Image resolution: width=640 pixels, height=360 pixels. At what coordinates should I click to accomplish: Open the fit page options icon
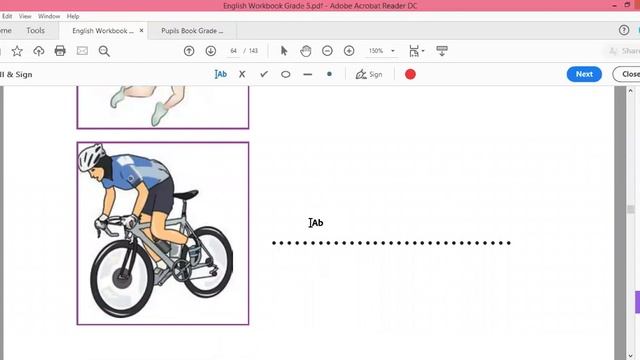click(414, 51)
